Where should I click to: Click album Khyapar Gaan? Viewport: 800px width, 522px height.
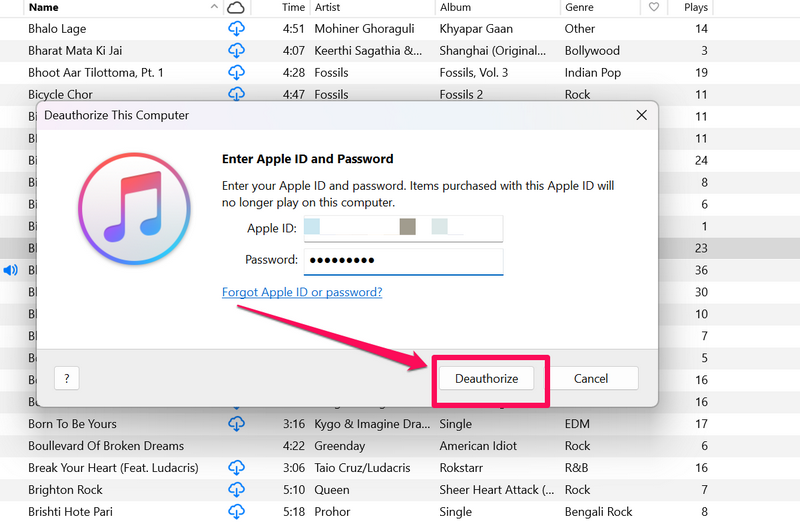pos(476,29)
